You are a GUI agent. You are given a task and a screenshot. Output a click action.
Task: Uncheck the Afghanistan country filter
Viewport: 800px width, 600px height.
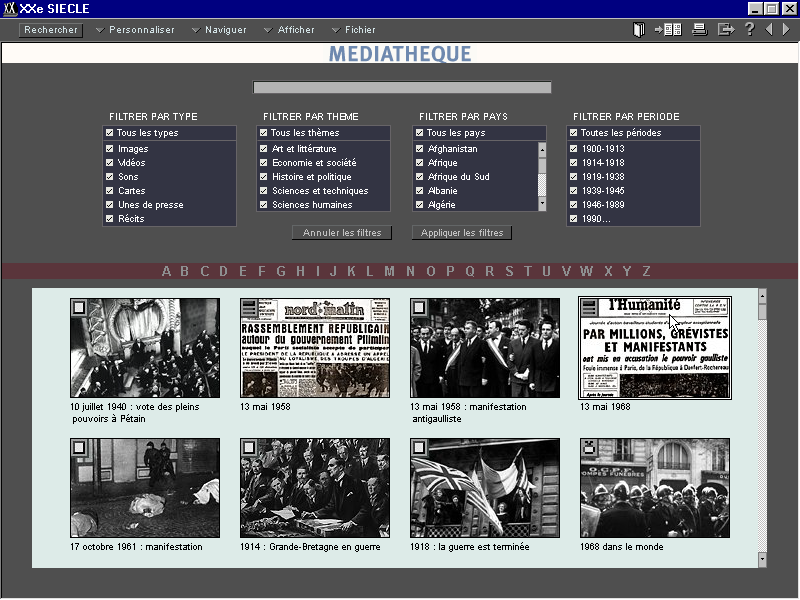(x=420, y=149)
